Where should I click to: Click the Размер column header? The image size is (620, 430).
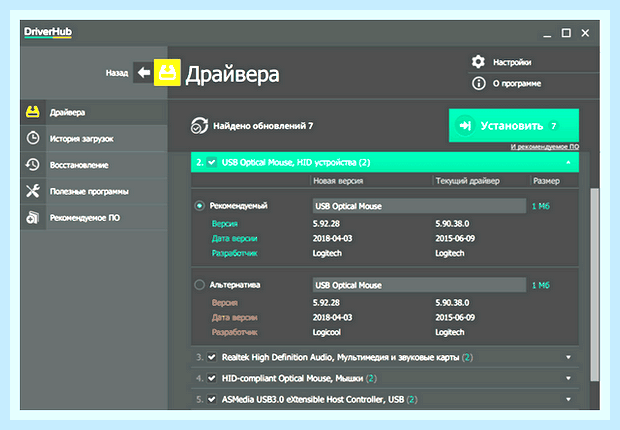pyautogui.click(x=546, y=181)
